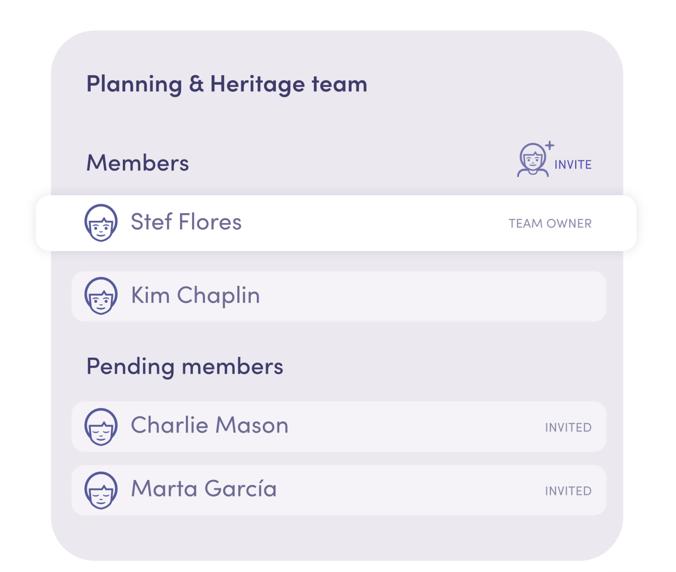Click the Planning & Heritage team title

click(x=227, y=84)
